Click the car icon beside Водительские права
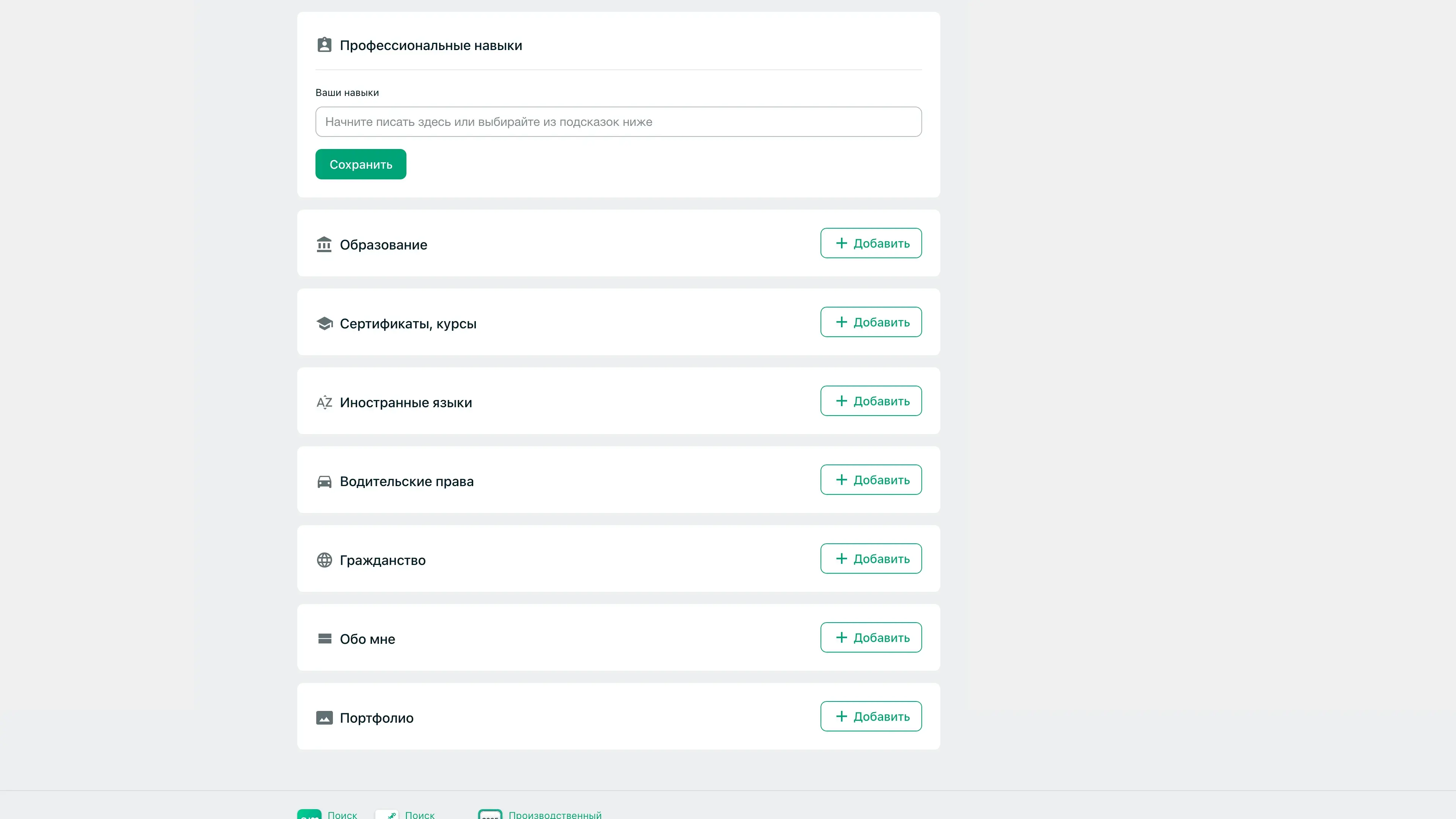The height and width of the screenshot is (819, 1456). 324,482
